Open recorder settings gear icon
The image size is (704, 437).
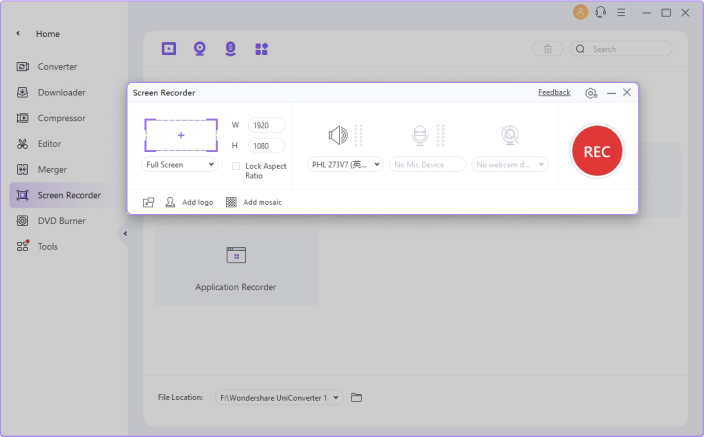pos(591,92)
